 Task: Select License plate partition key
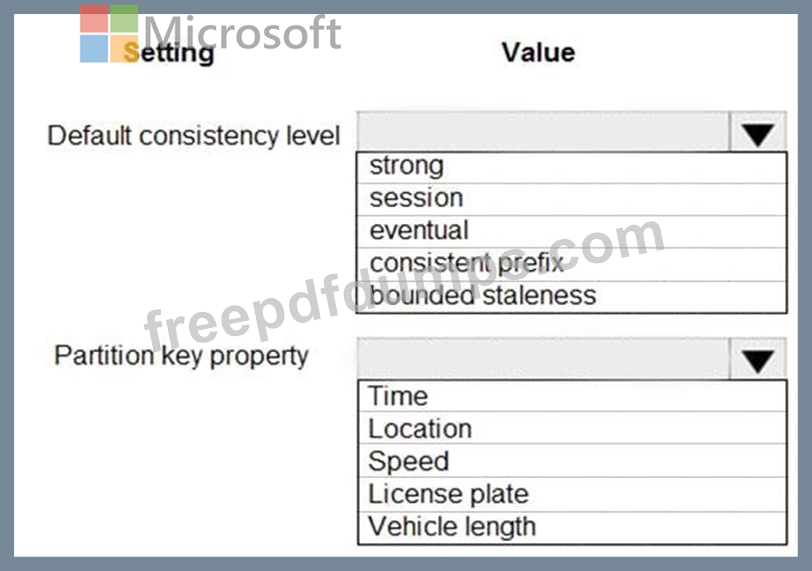(x=572, y=494)
